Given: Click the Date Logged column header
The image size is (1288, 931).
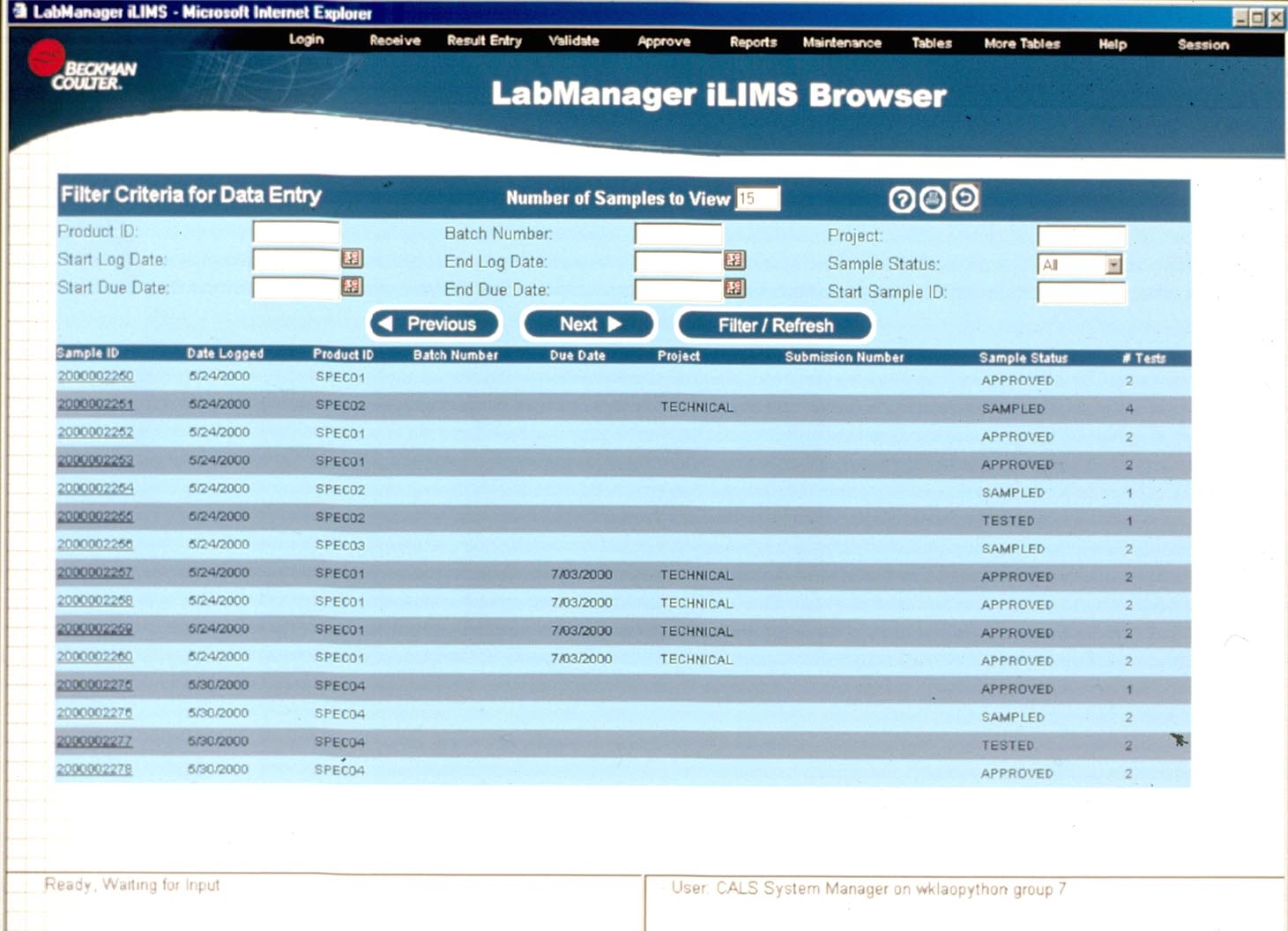Looking at the screenshot, I should [x=225, y=354].
